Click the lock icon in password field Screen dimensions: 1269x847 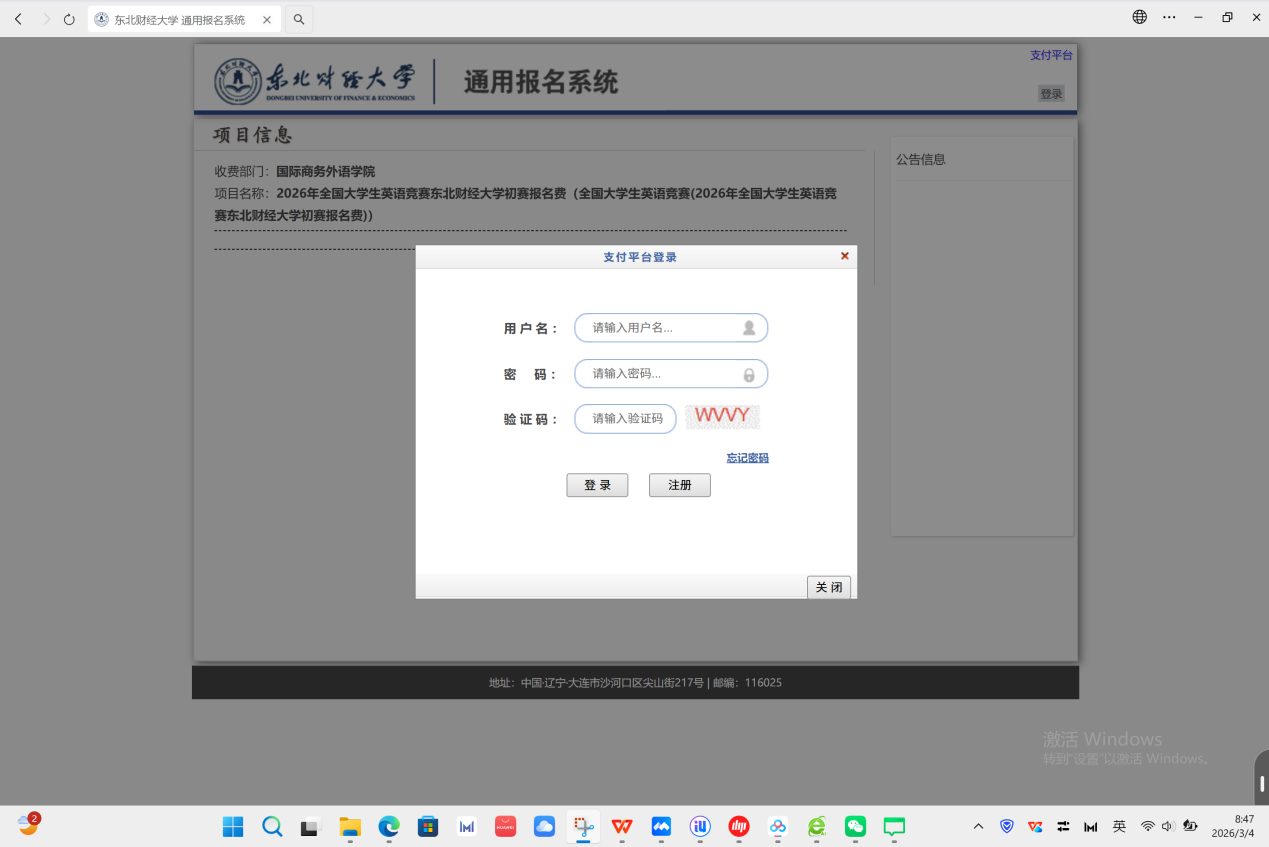click(x=749, y=375)
